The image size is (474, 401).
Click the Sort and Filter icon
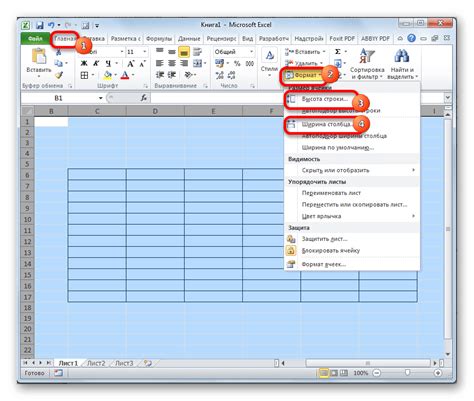[x=367, y=56]
